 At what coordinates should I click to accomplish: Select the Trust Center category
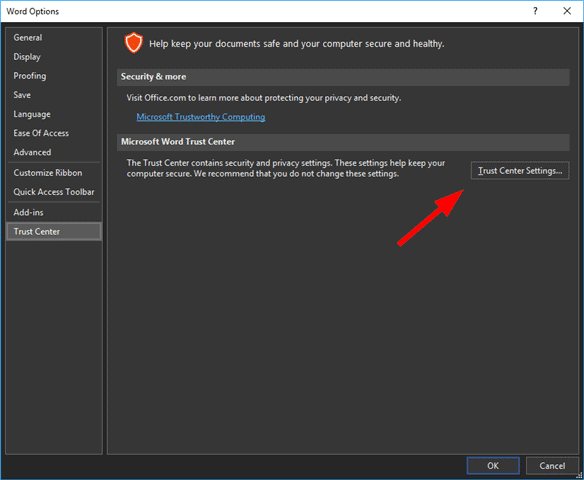[54, 231]
